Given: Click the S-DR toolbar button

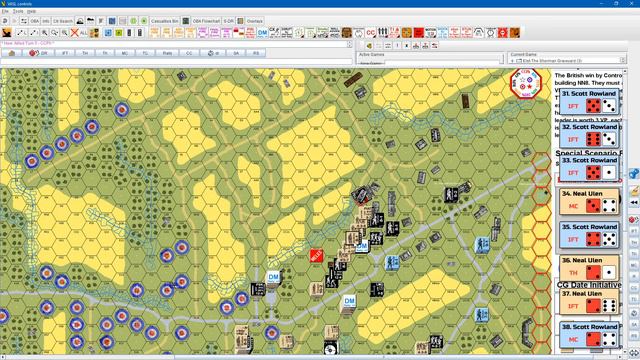Looking at the screenshot, I should pos(229,21).
